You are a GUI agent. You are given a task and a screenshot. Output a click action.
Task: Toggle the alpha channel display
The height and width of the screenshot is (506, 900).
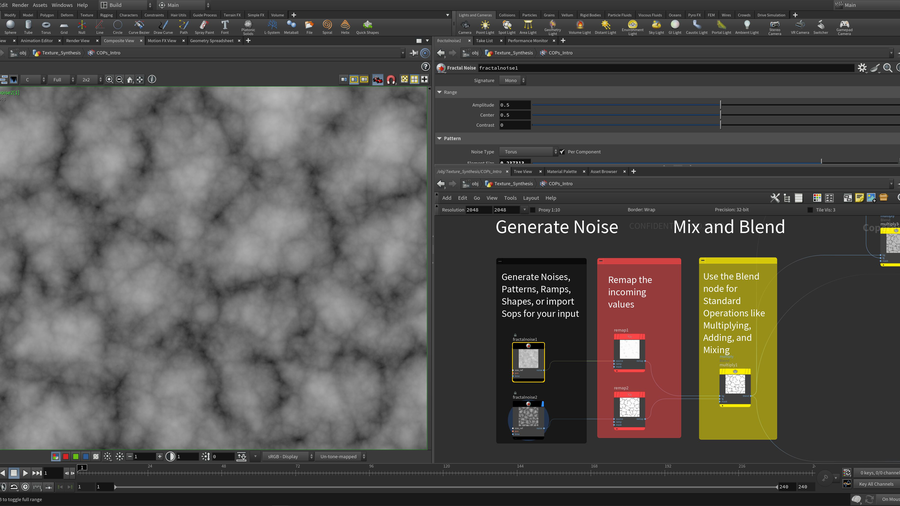pos(96,457)
